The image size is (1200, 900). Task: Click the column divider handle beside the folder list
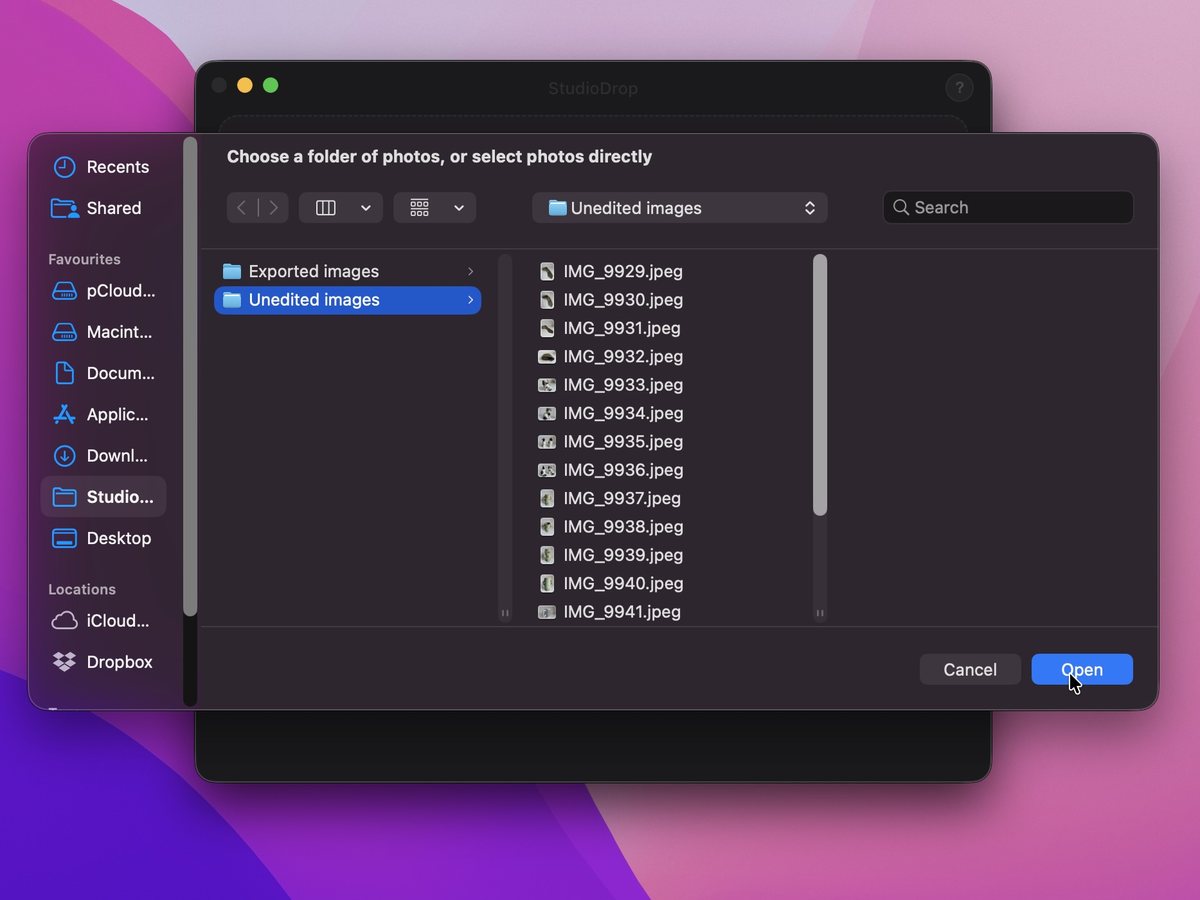point(505,613)
